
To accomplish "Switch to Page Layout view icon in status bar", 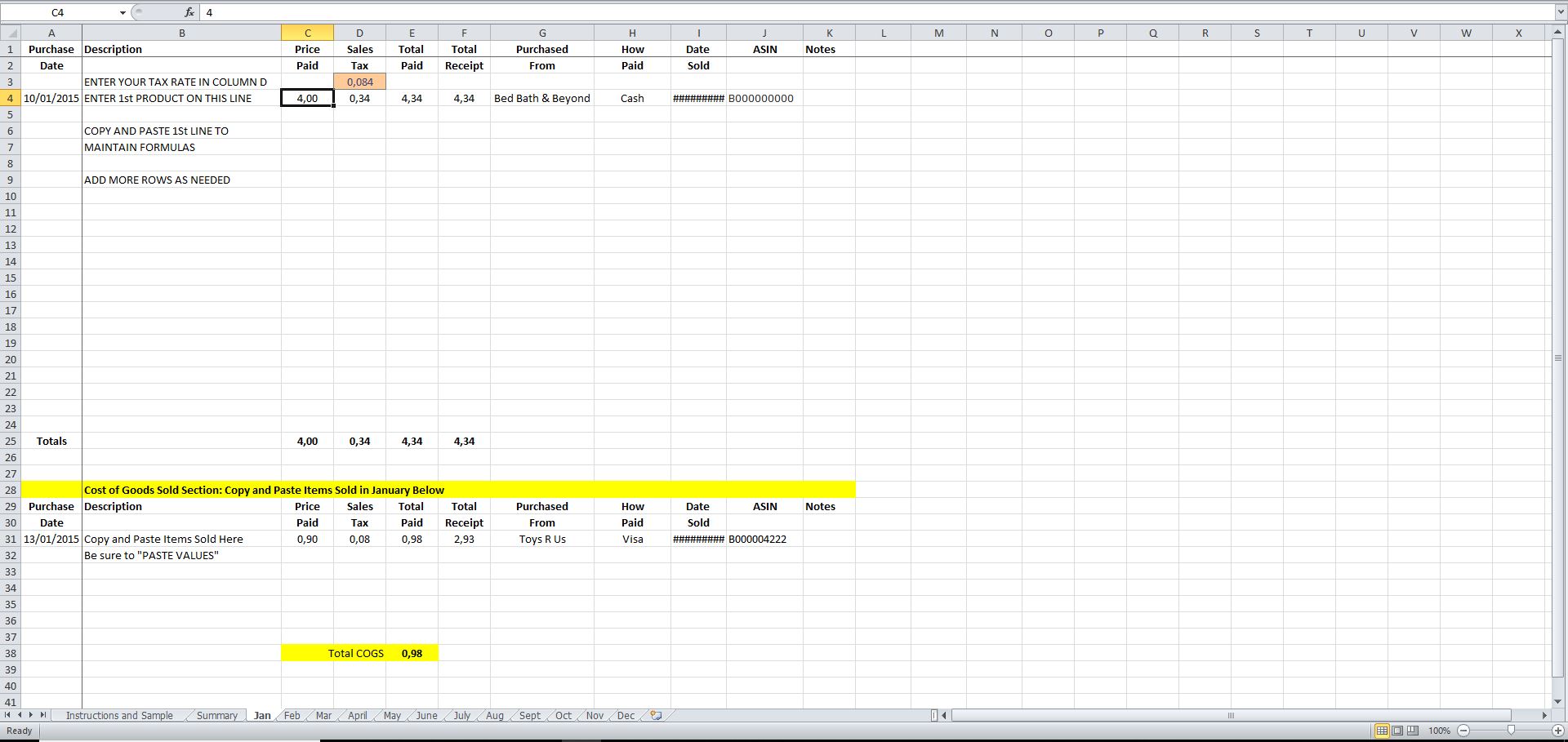I will (x=1396, y=731).
